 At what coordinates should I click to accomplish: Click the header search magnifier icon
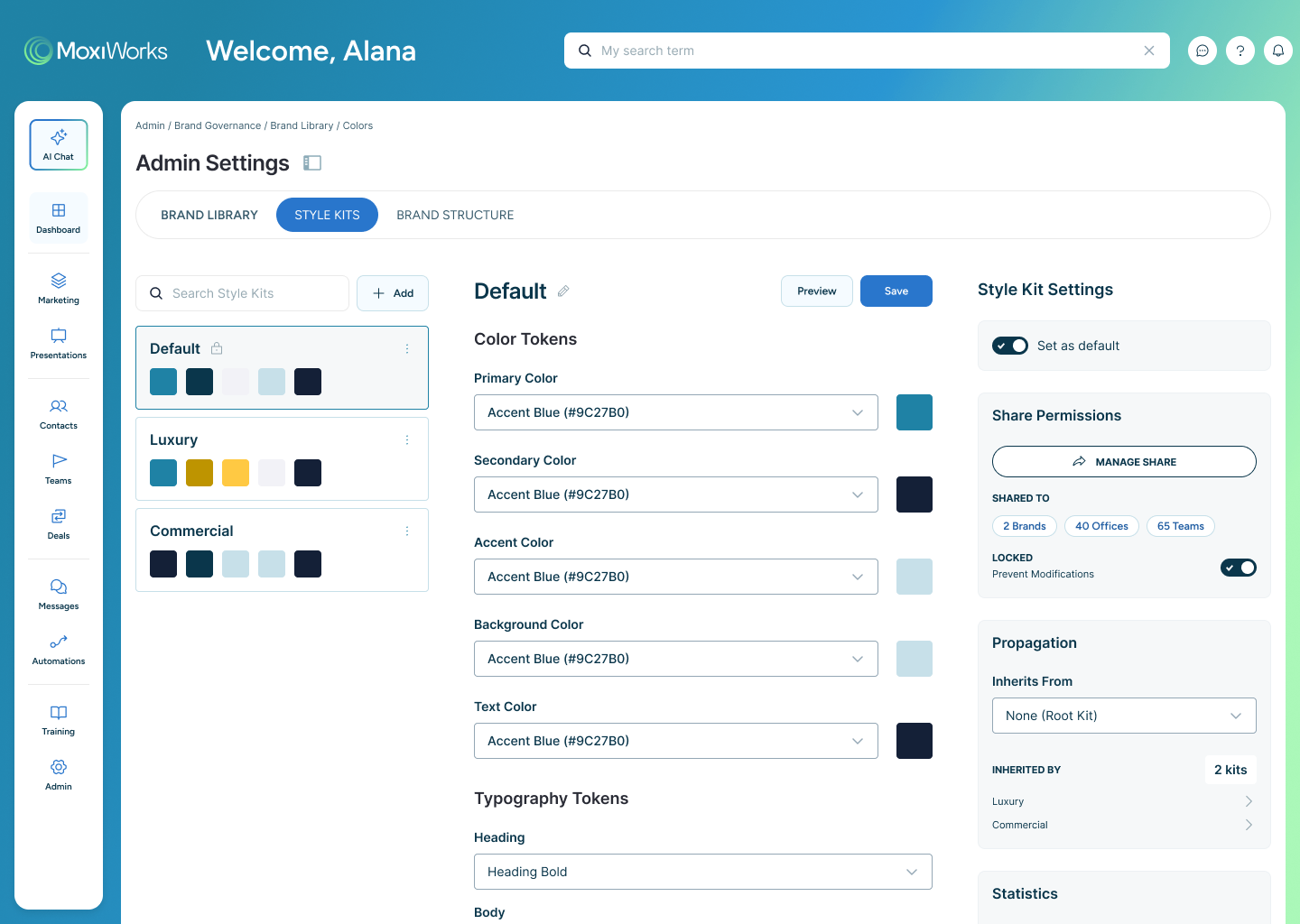[585, 51]
